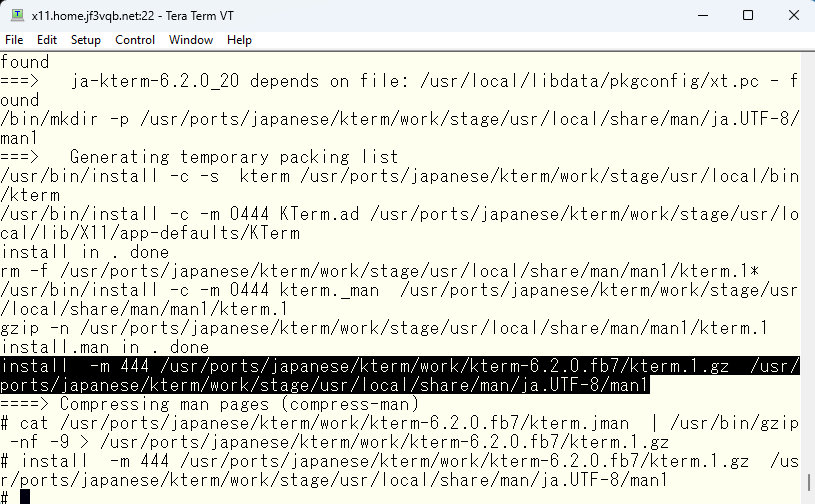The height and width of the screenshot is (504, 815).
Task: Maximize the Tera Term window
Action: tap(747, 16)
